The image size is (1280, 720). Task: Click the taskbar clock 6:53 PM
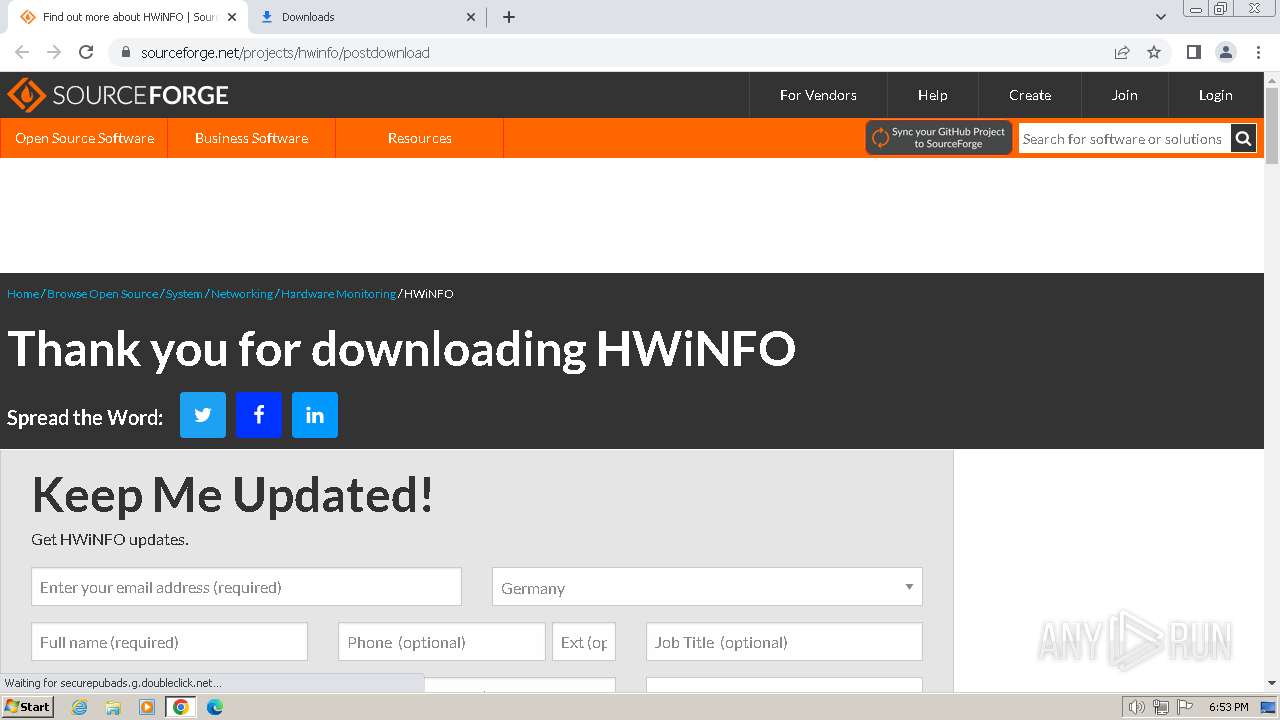1228,707
